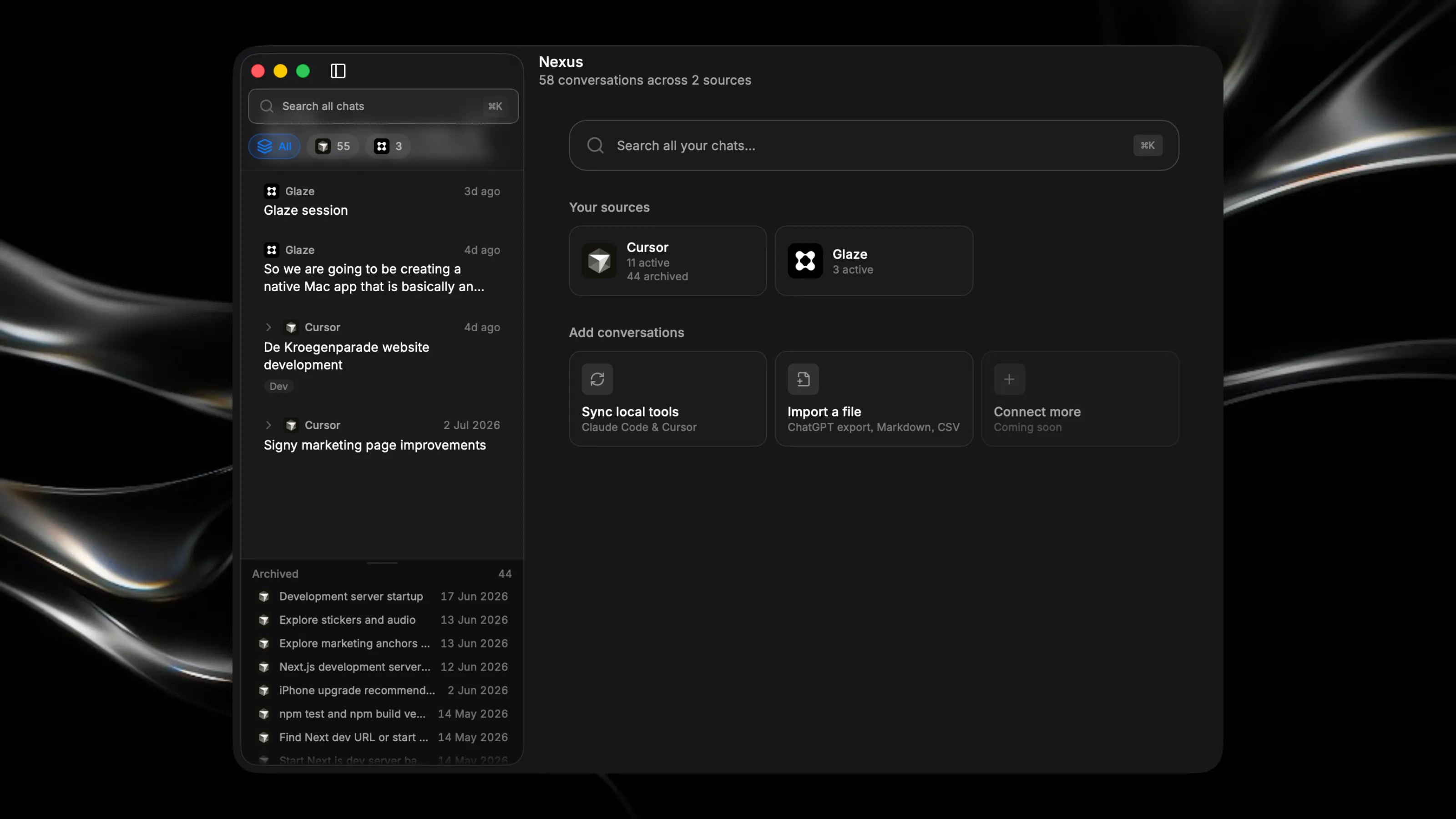Click the Glaze logo in sources
The height and width of the screenshot is (819, 1456).
(805, 261)
